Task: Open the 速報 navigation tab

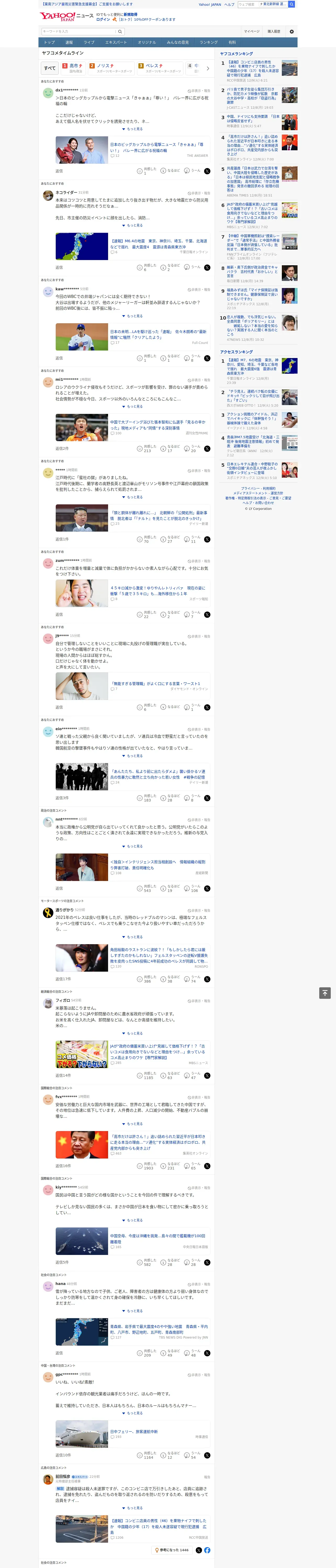Action: coord(69,43)
